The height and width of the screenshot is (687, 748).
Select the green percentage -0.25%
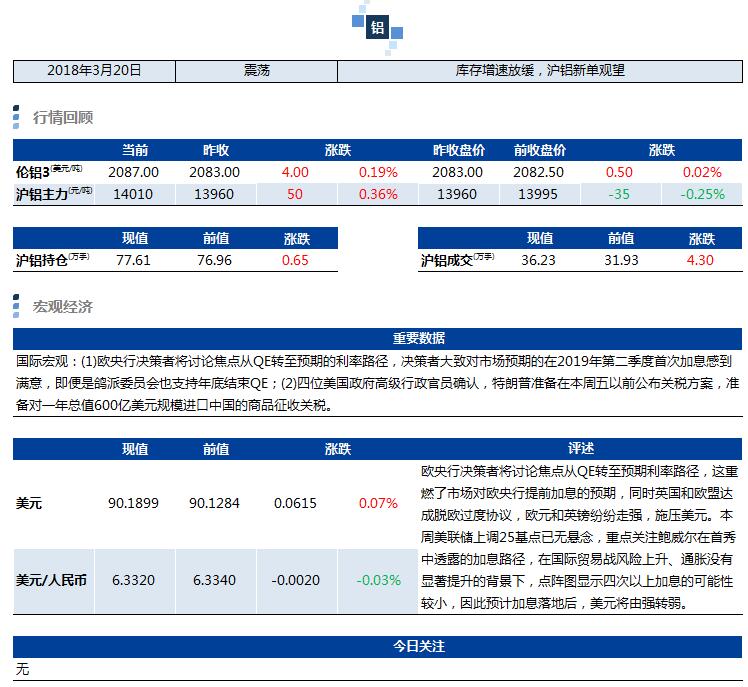702,194
